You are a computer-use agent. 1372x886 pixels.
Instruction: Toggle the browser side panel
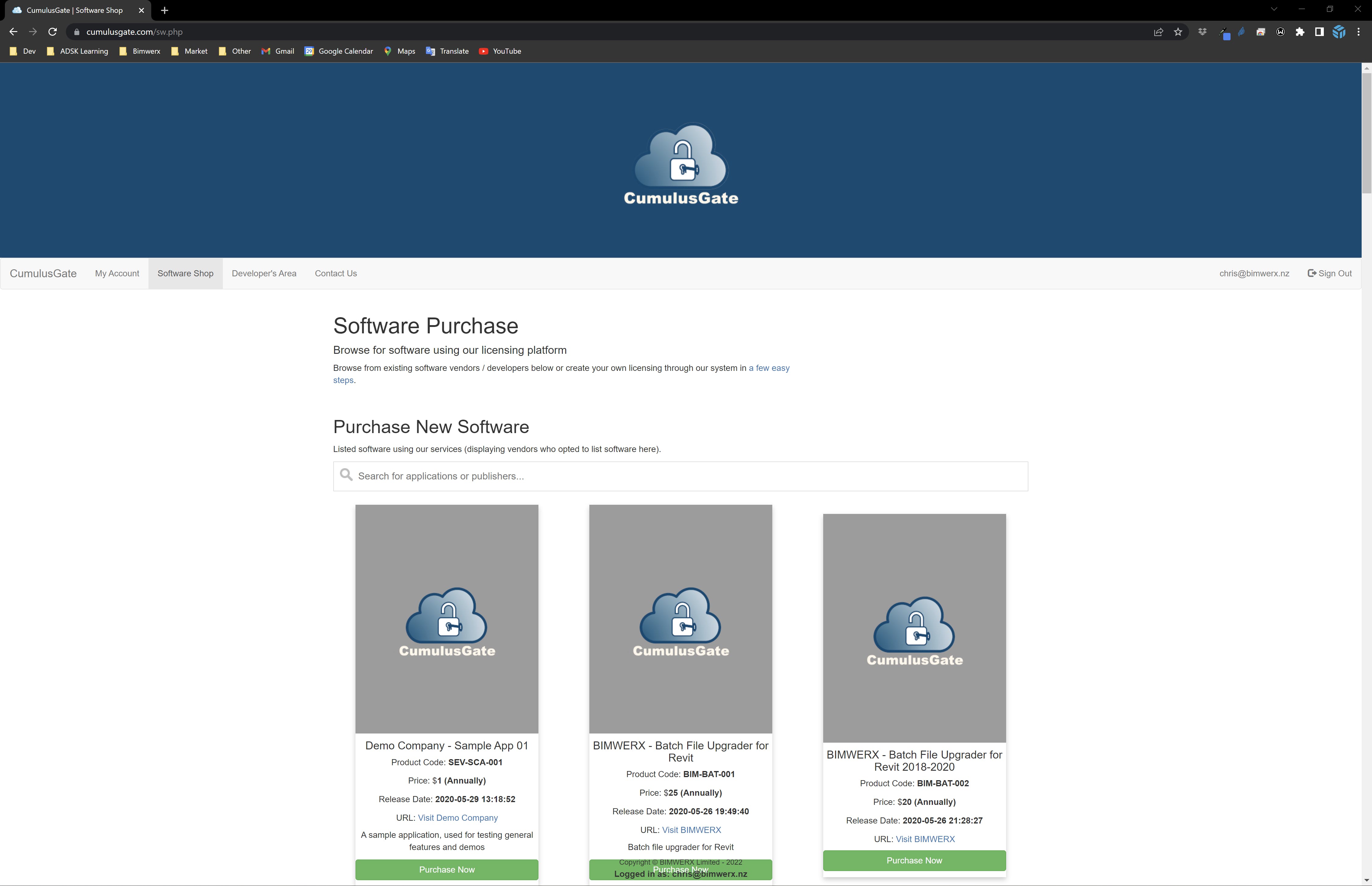pyautogui.click(x=1319, y=32)
